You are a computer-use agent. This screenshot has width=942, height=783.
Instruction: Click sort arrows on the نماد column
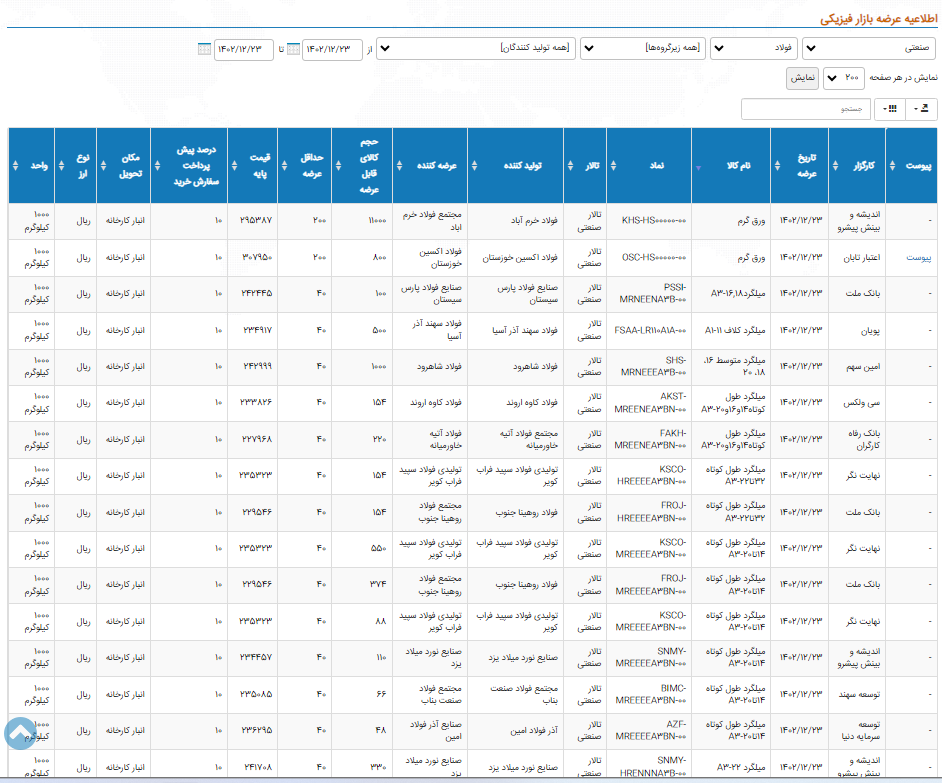[613, 166]
